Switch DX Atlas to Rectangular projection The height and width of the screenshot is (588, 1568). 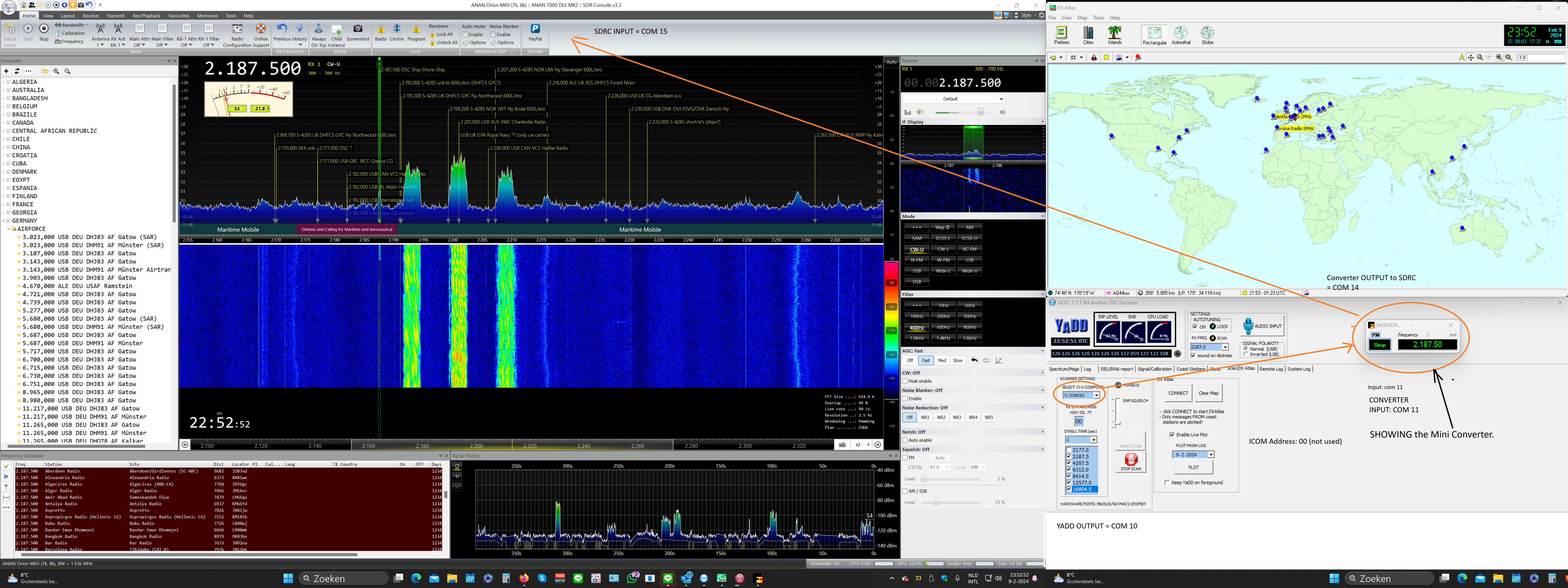point(1155,35)
